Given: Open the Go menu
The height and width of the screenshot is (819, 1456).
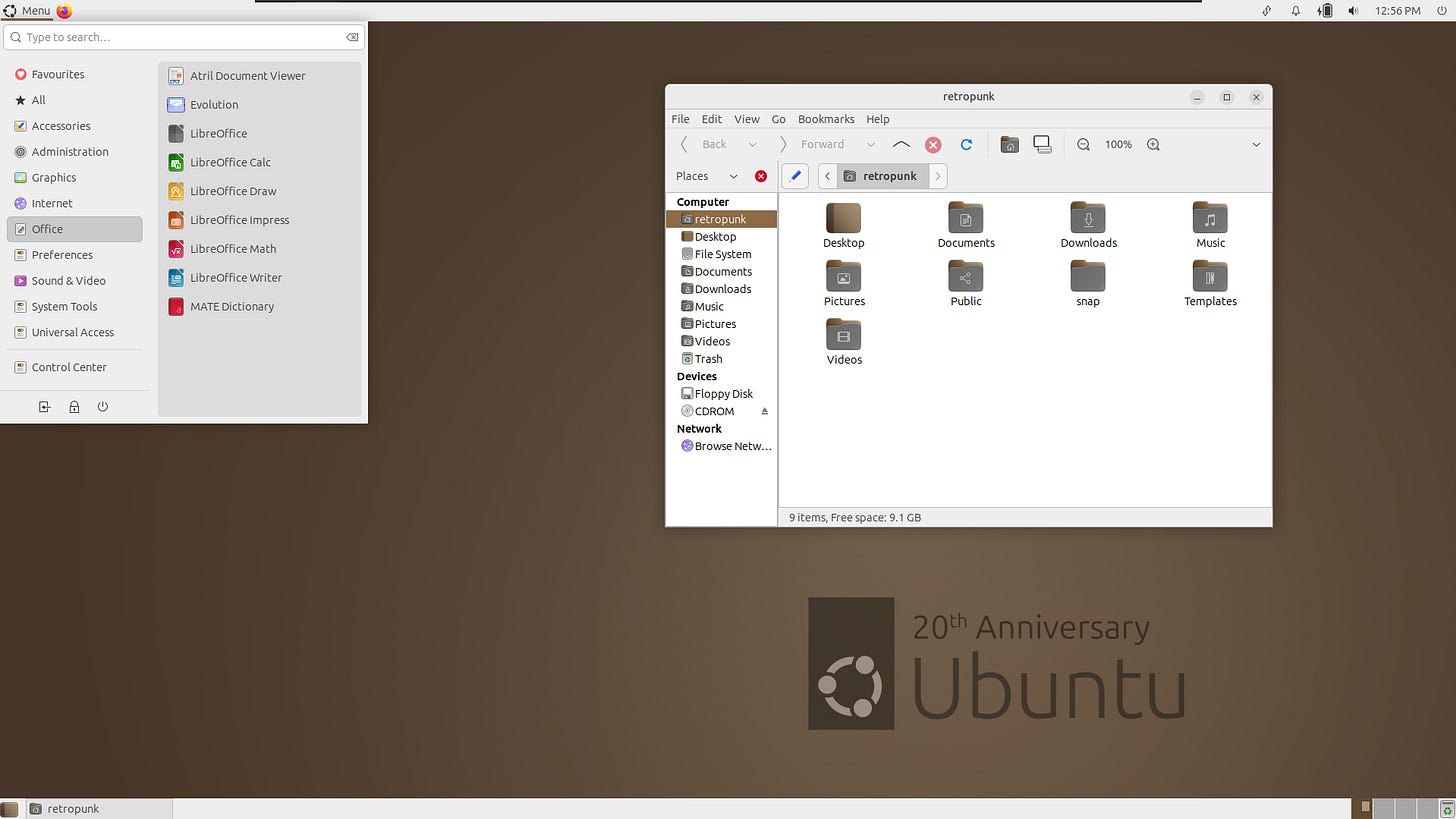Looking at the screenshot, I should [778, 119].
